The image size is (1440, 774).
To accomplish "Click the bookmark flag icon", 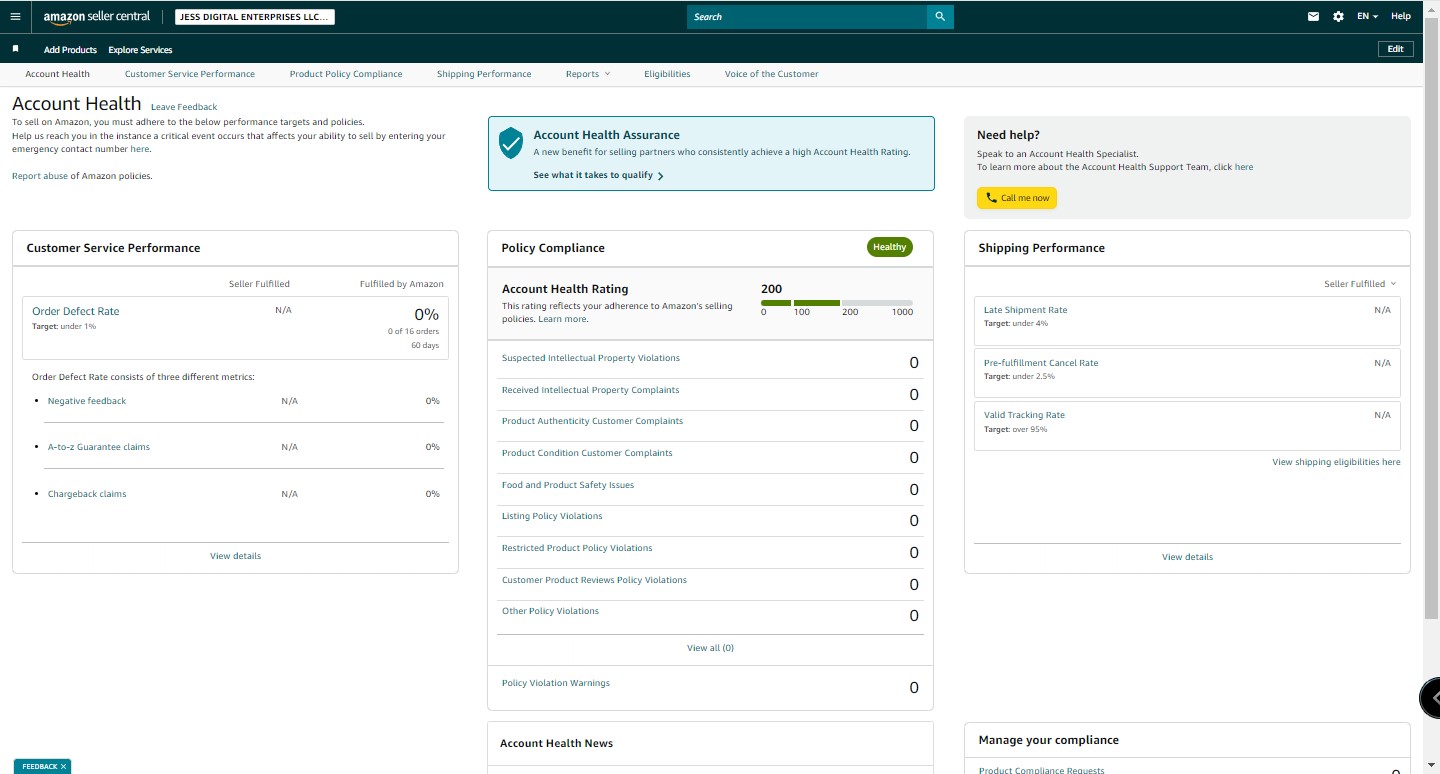I will tap(15, 49).
